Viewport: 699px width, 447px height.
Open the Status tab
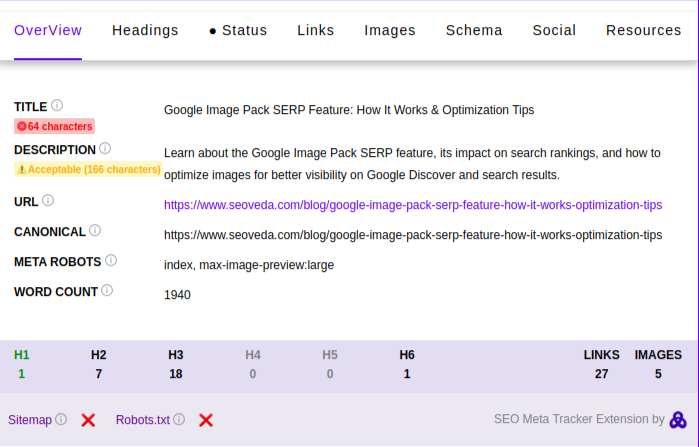point(238,30)
